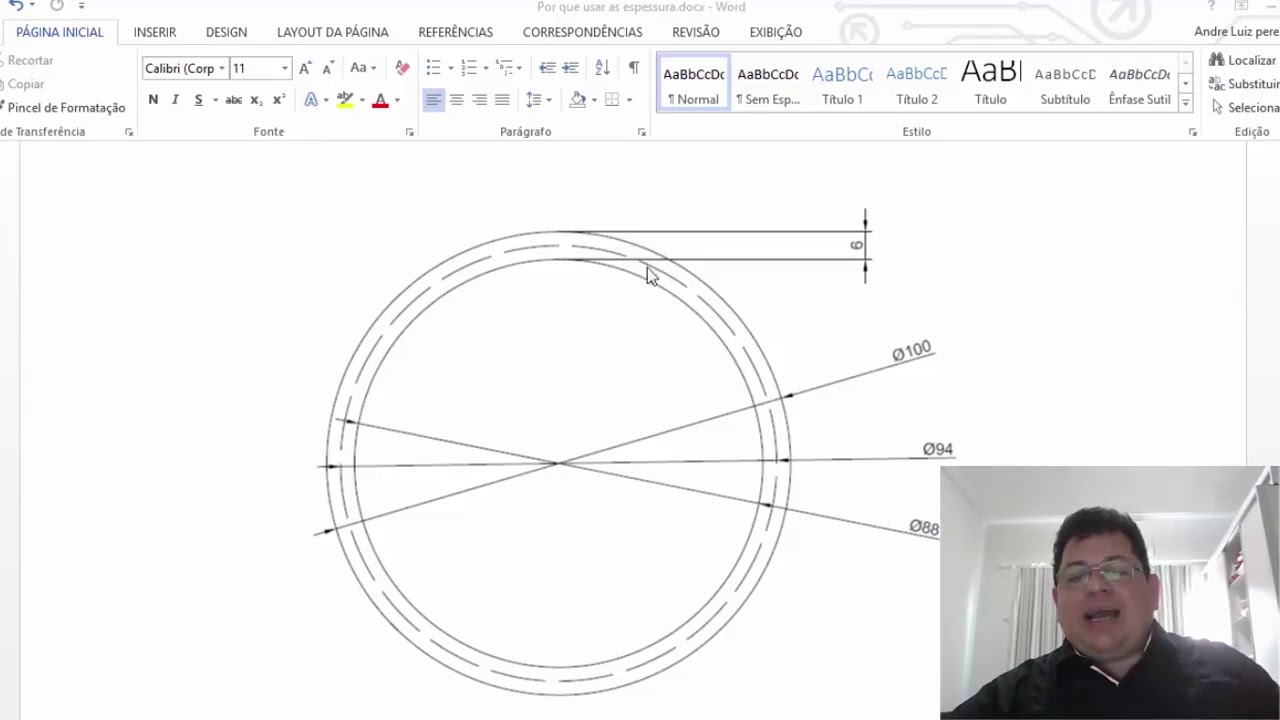Click the numbered list icon
This screenshot has height=720, width=1280.
469,68
